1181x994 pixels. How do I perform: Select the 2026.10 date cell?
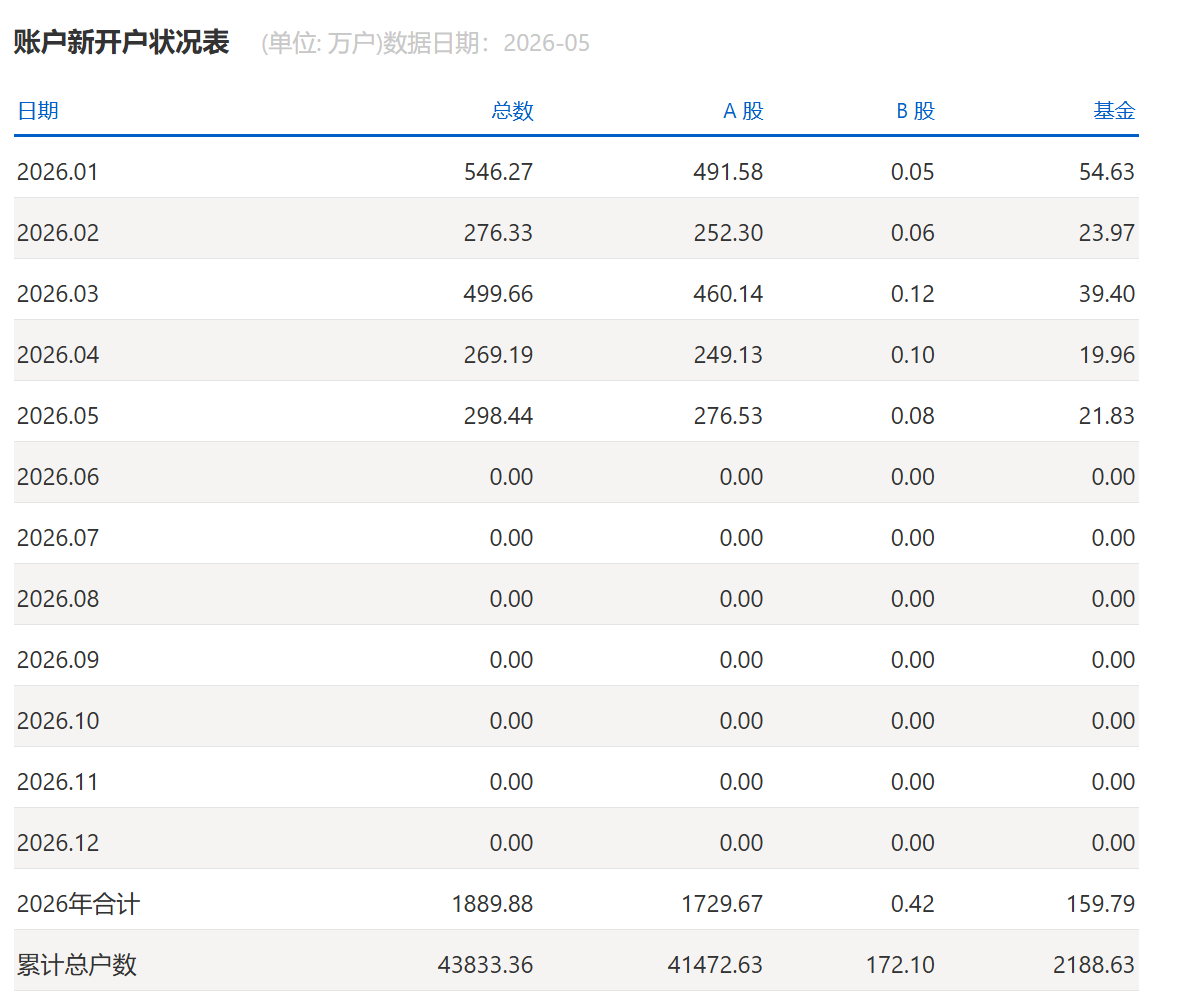point(58,721)
